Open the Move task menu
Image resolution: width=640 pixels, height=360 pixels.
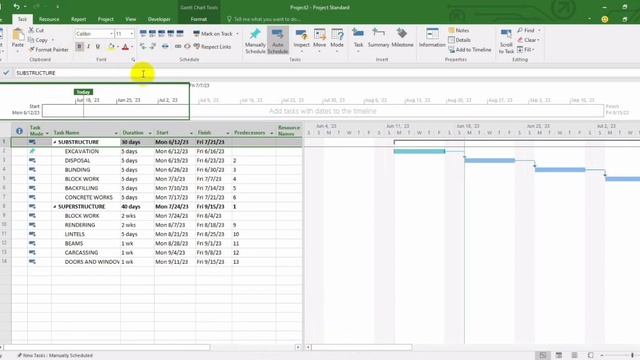pyautogui.click(x=320, y=39)
